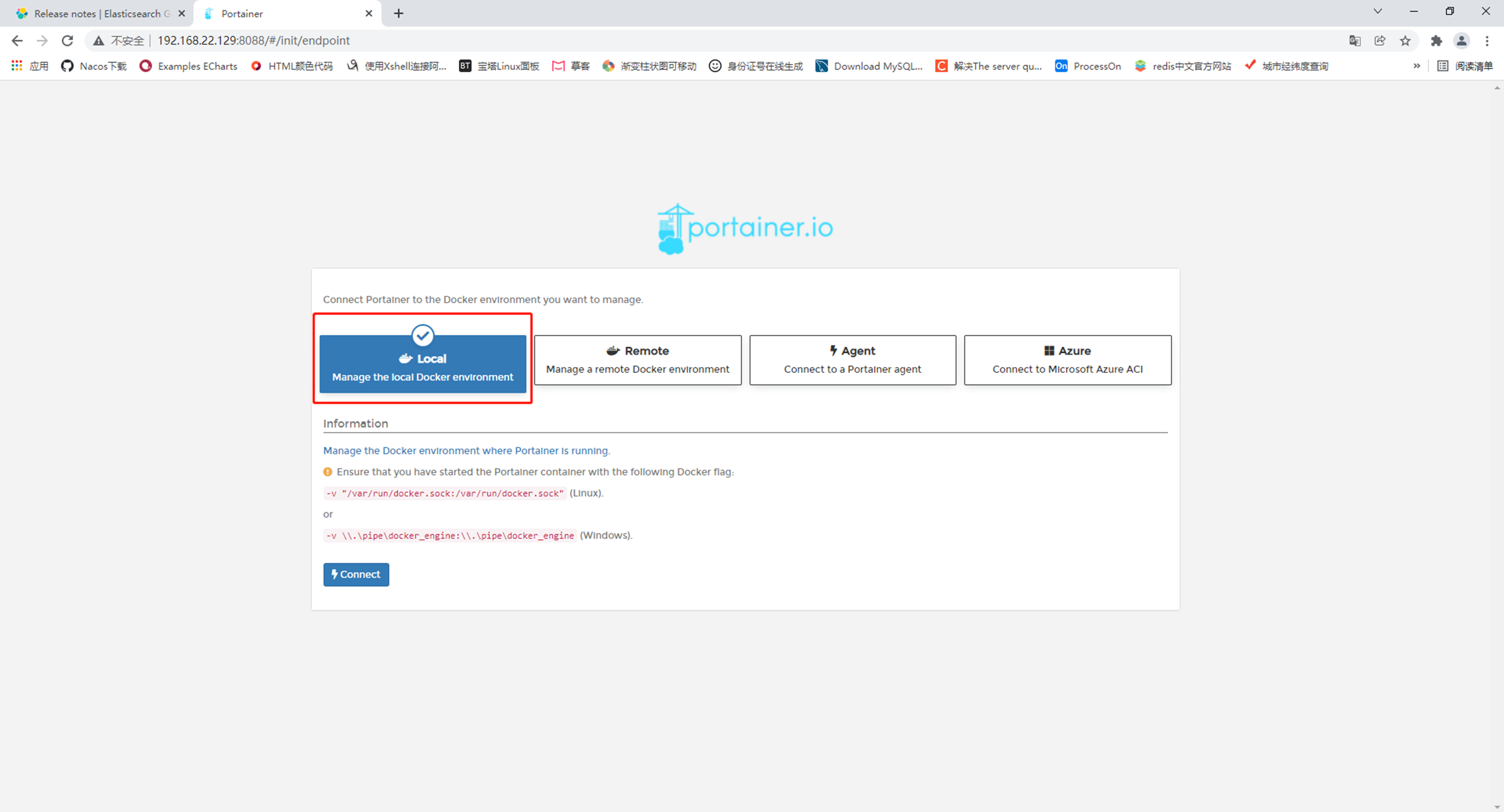Choose the Azure ACI option
The image size is (1504, 812).
point(1067,360)
